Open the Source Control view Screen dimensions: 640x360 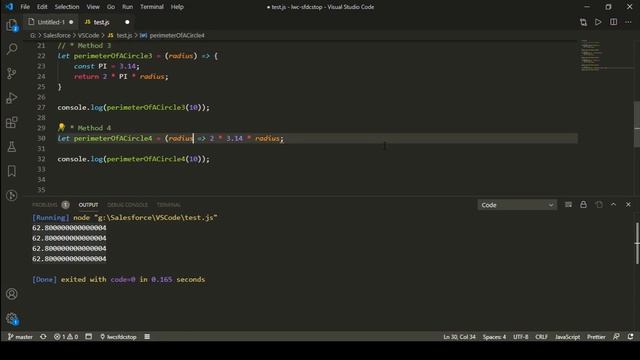click(x=12, y=73)
